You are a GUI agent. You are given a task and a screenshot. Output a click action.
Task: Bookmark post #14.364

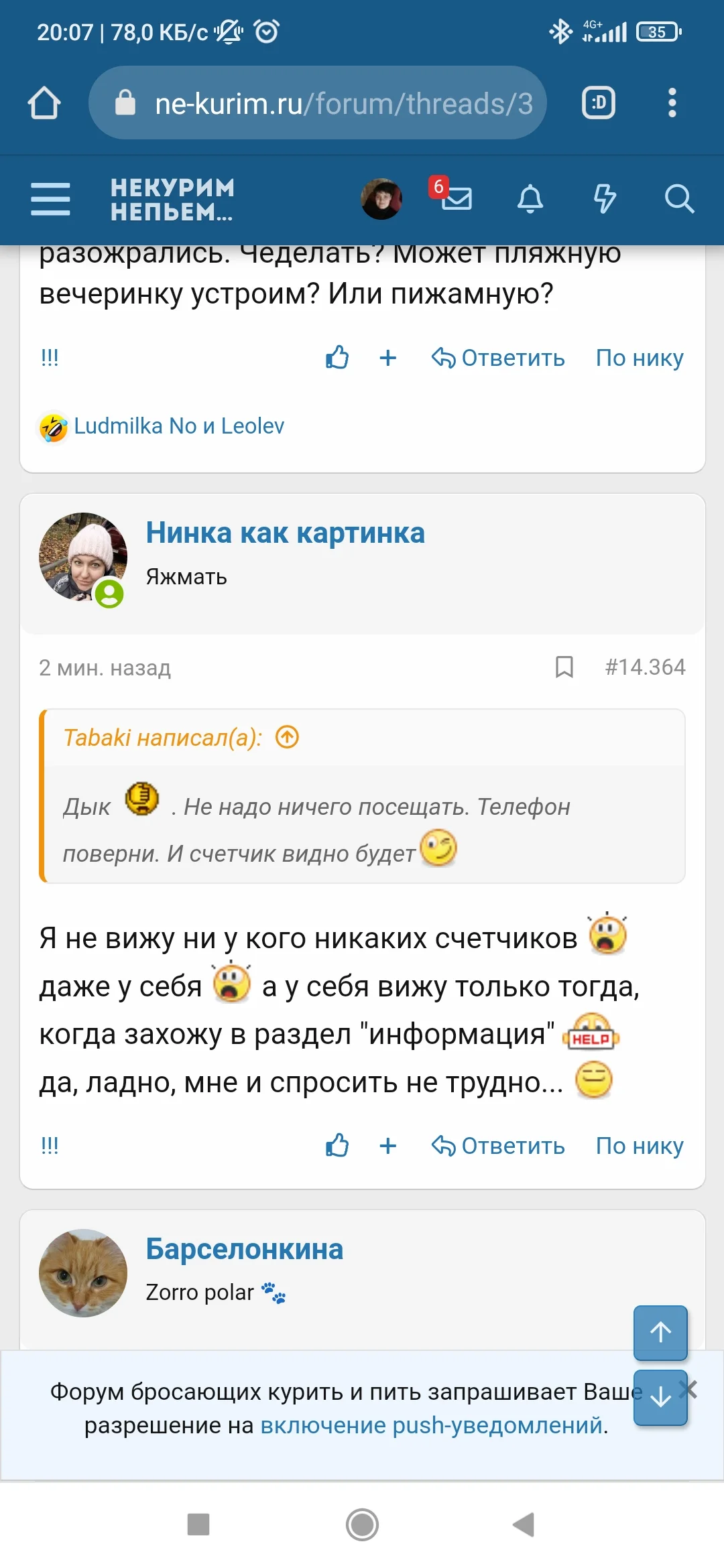(x=564, y=667)
